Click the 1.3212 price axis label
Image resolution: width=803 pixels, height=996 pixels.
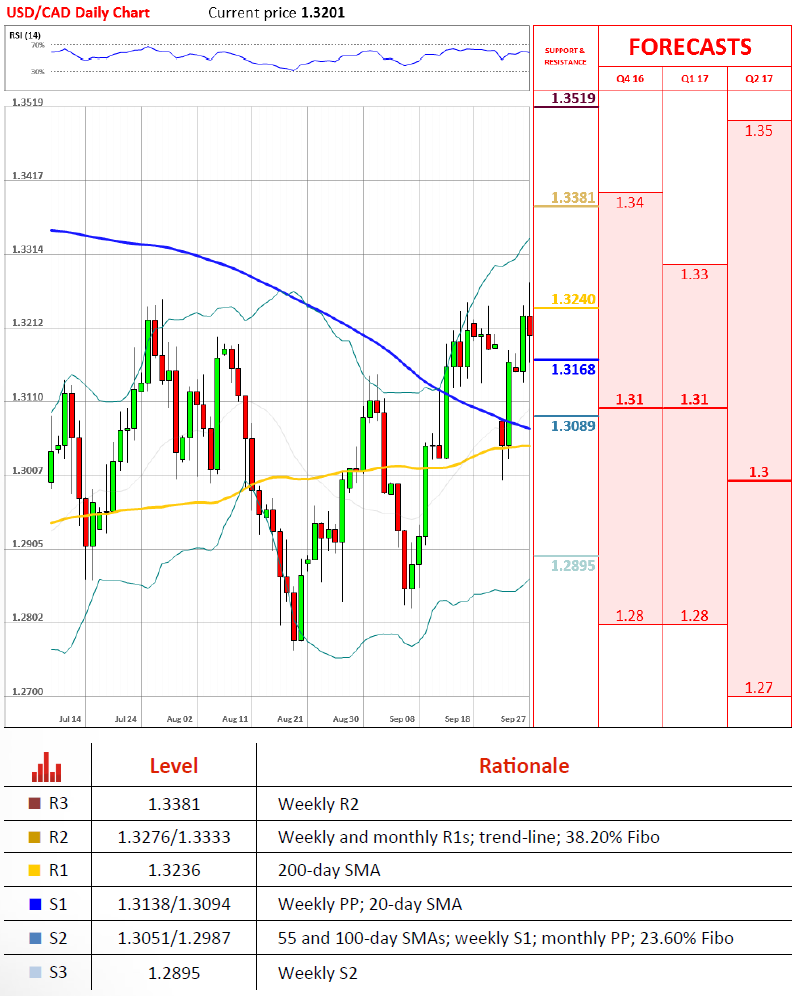tap(28, 323)
